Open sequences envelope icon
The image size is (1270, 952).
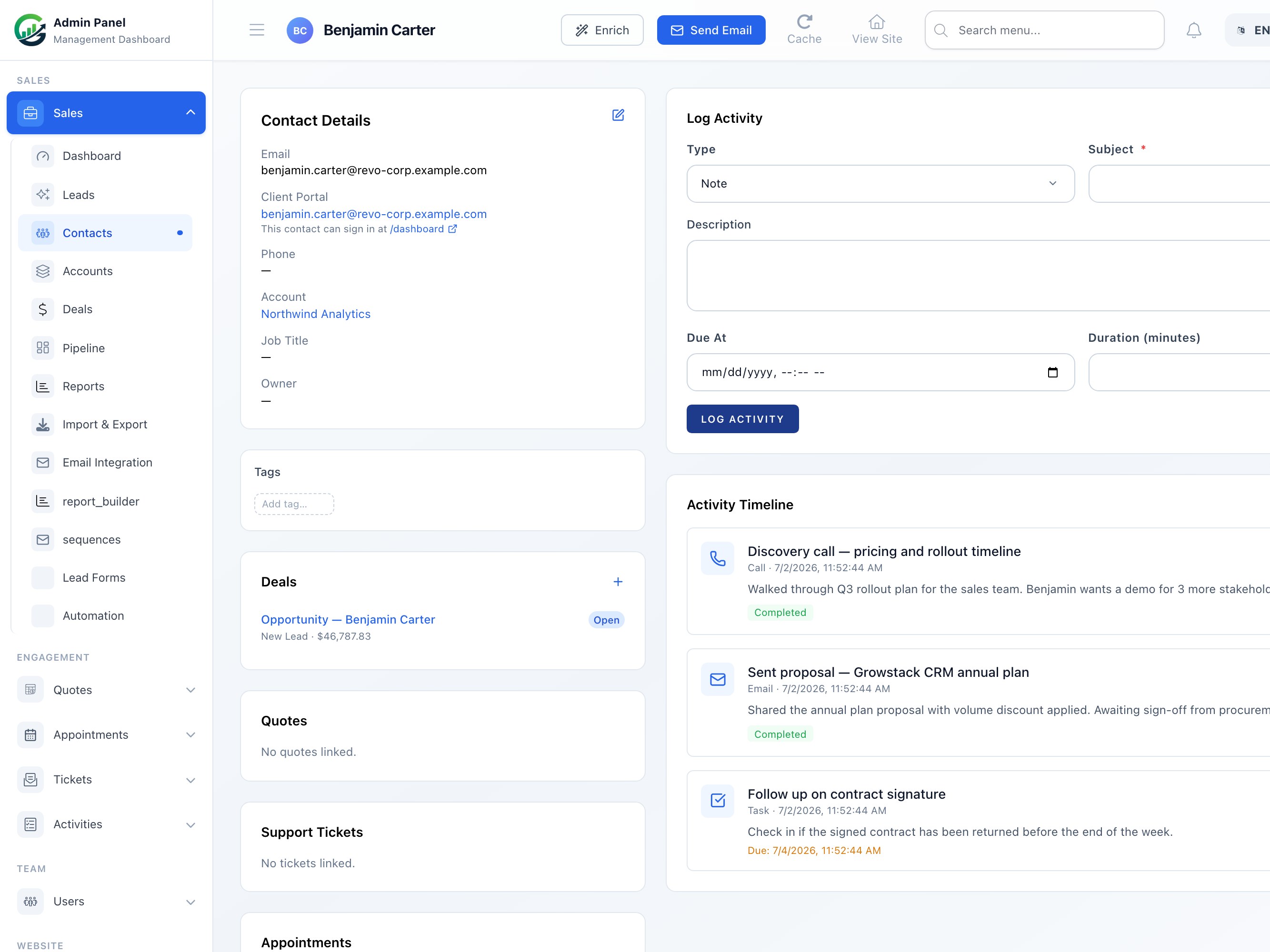(x=42, y=539)
